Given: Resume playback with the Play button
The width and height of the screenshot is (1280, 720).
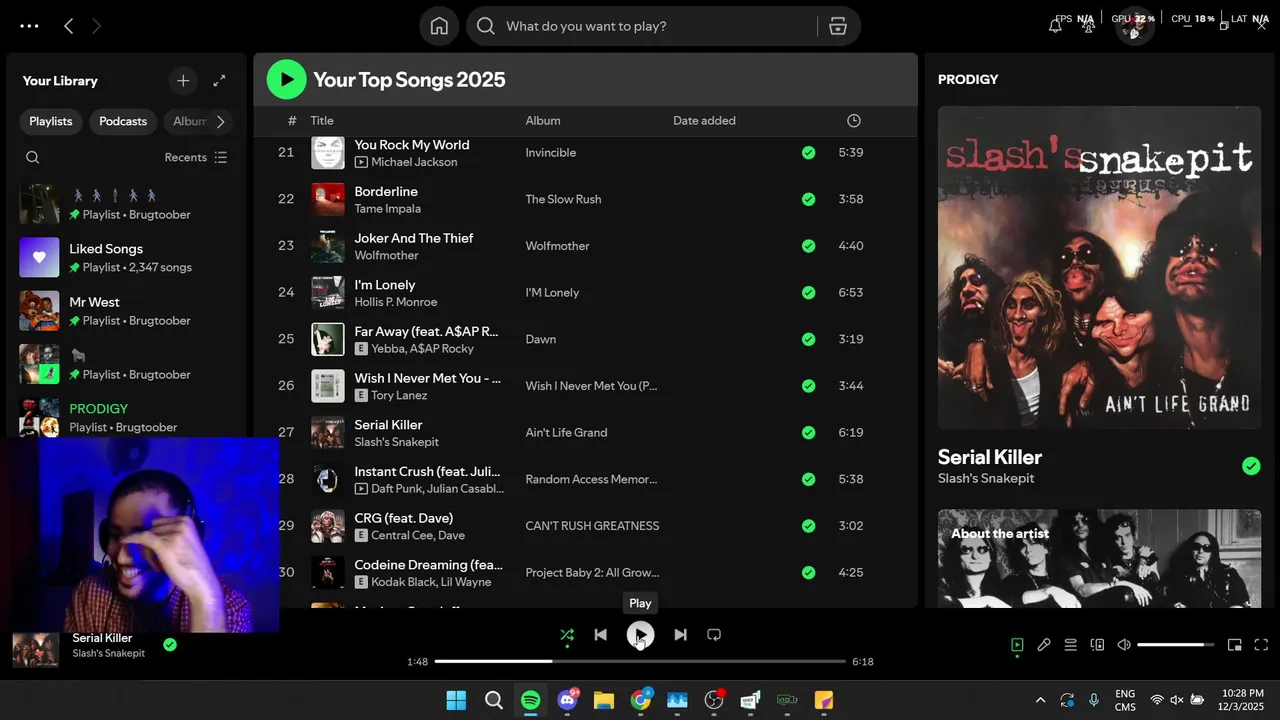Looking at the screenshot, I should click(640, 634).
